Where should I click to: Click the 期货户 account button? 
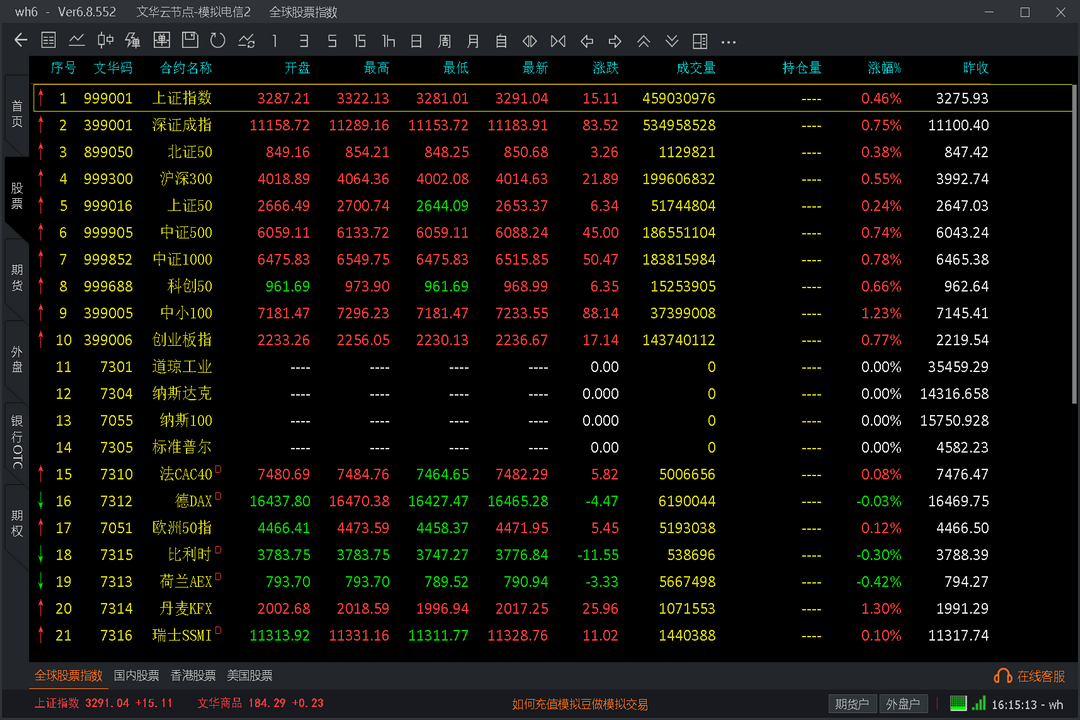pos(851,704)
